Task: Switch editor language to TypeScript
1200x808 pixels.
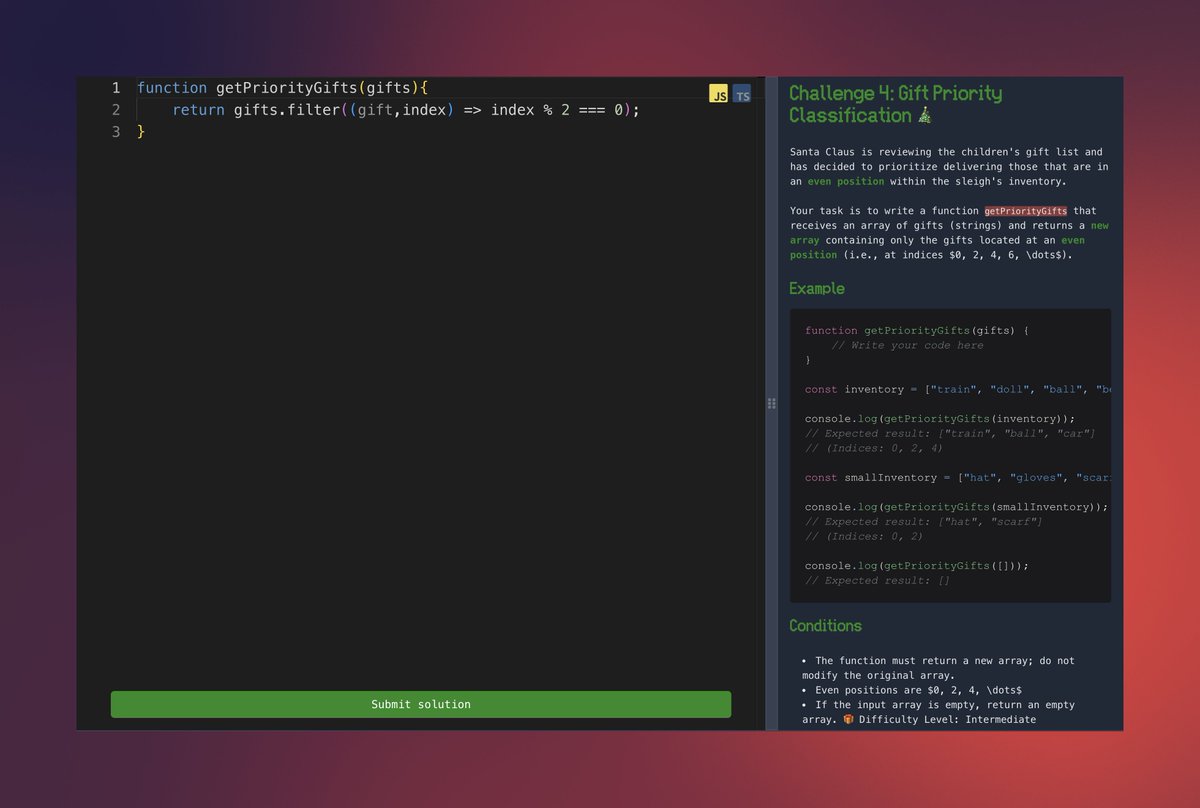Action: [742, 94]
